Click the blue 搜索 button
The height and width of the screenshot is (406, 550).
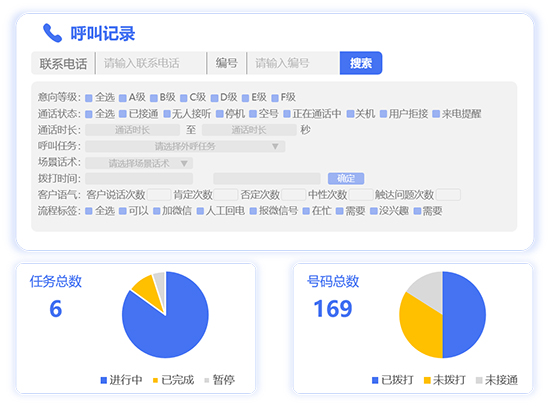(x=361, y=63)
